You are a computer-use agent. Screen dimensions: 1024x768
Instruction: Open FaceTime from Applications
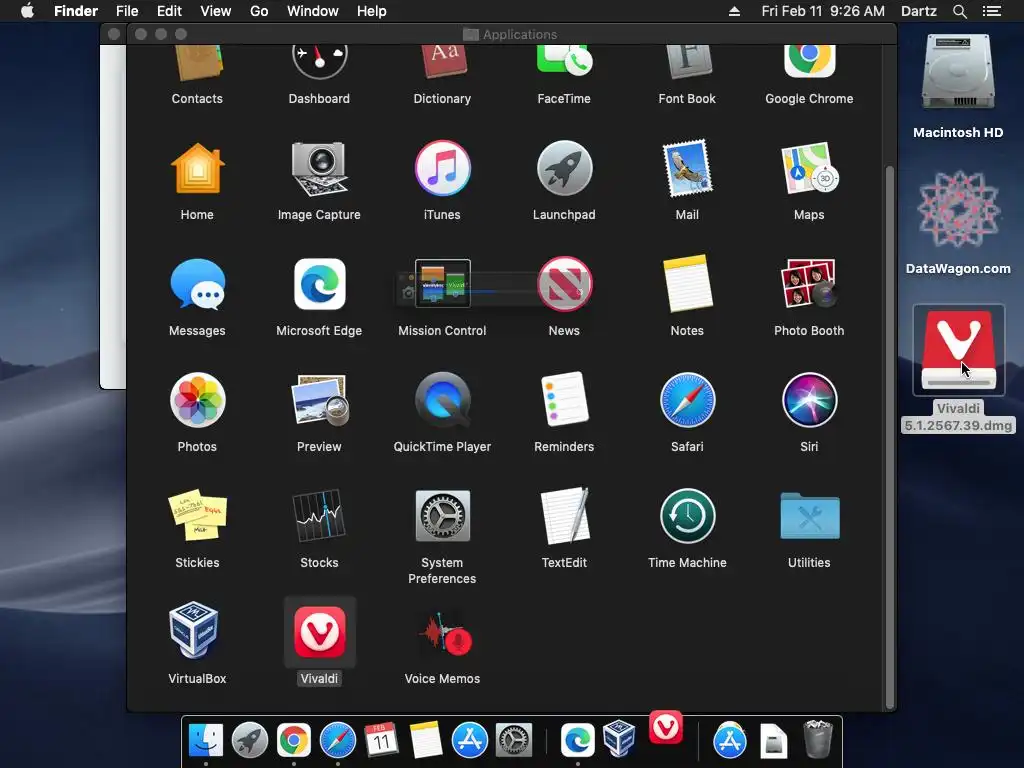pyautogui.click(x=564, y=63)
